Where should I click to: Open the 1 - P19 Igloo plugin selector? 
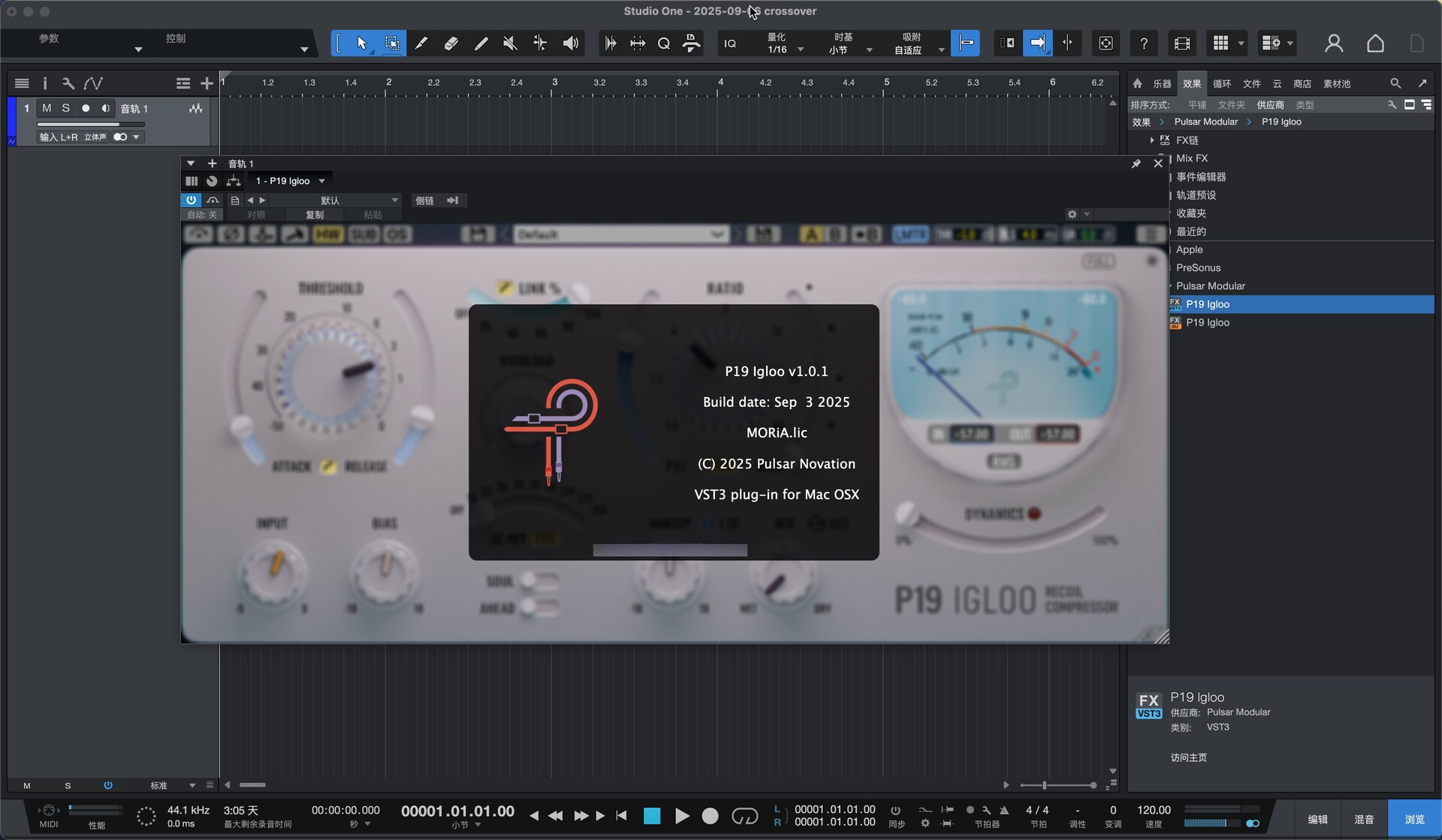[x=290, y=181]
